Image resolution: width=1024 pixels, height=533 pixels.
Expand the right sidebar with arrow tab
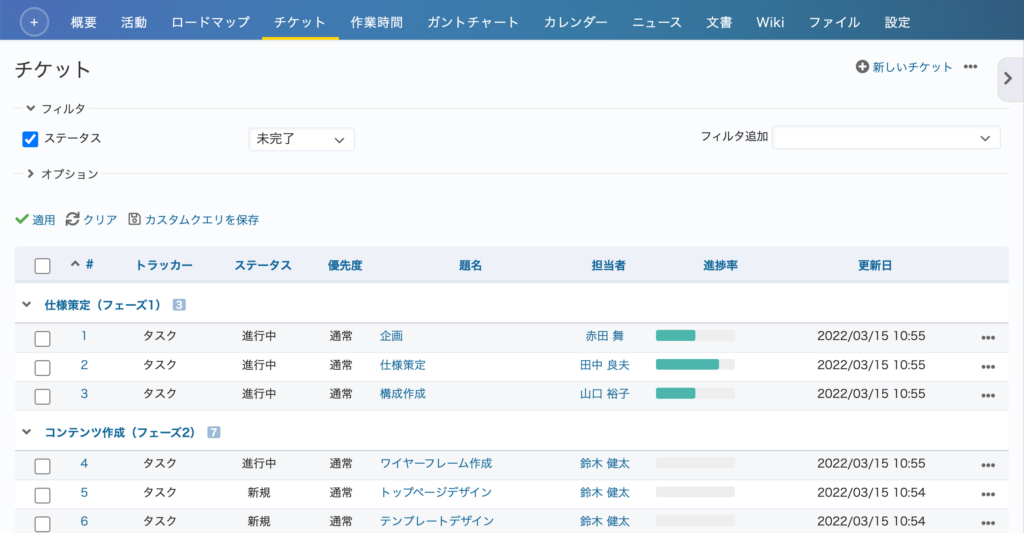[x=1008, y=79]
